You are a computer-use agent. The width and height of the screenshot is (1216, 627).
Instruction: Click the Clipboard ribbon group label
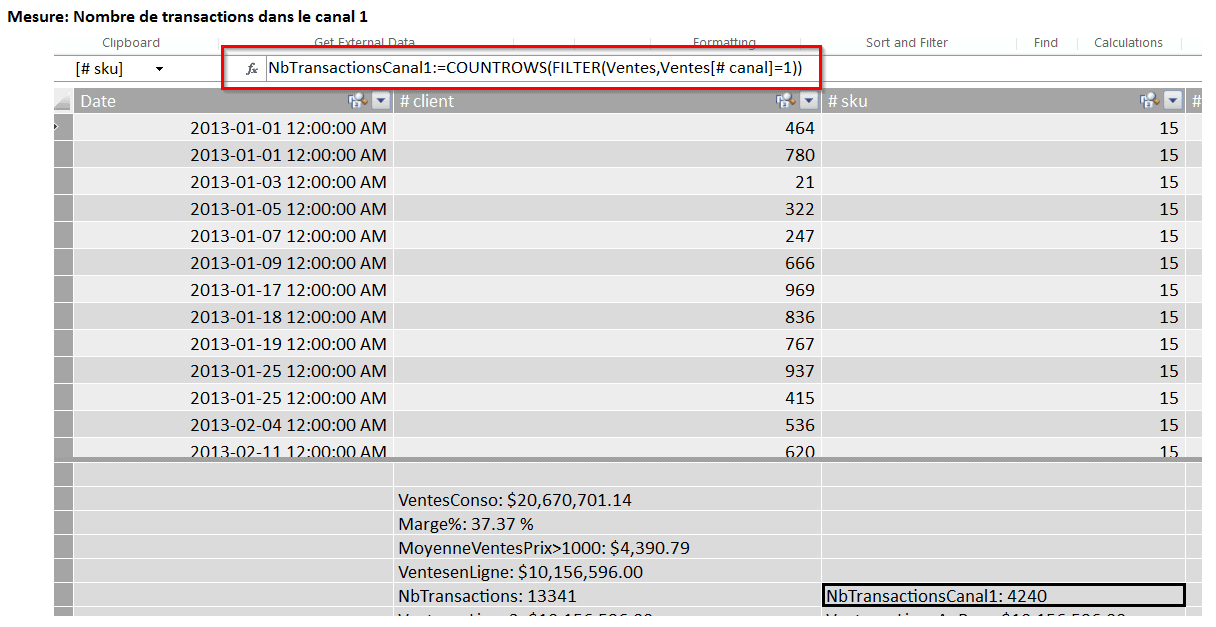(x=131, y=43)
